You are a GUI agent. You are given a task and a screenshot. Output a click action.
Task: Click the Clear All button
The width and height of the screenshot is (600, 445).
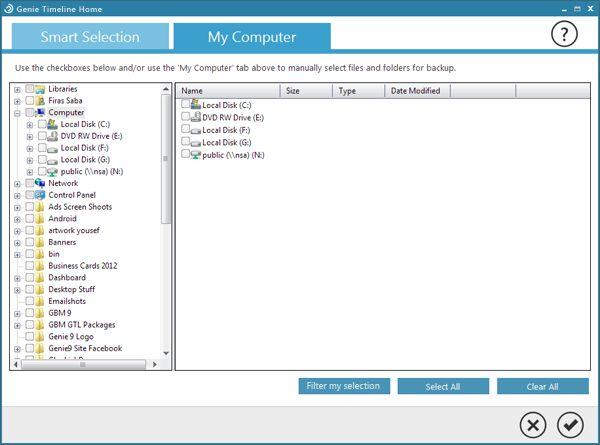coord(543,386)
